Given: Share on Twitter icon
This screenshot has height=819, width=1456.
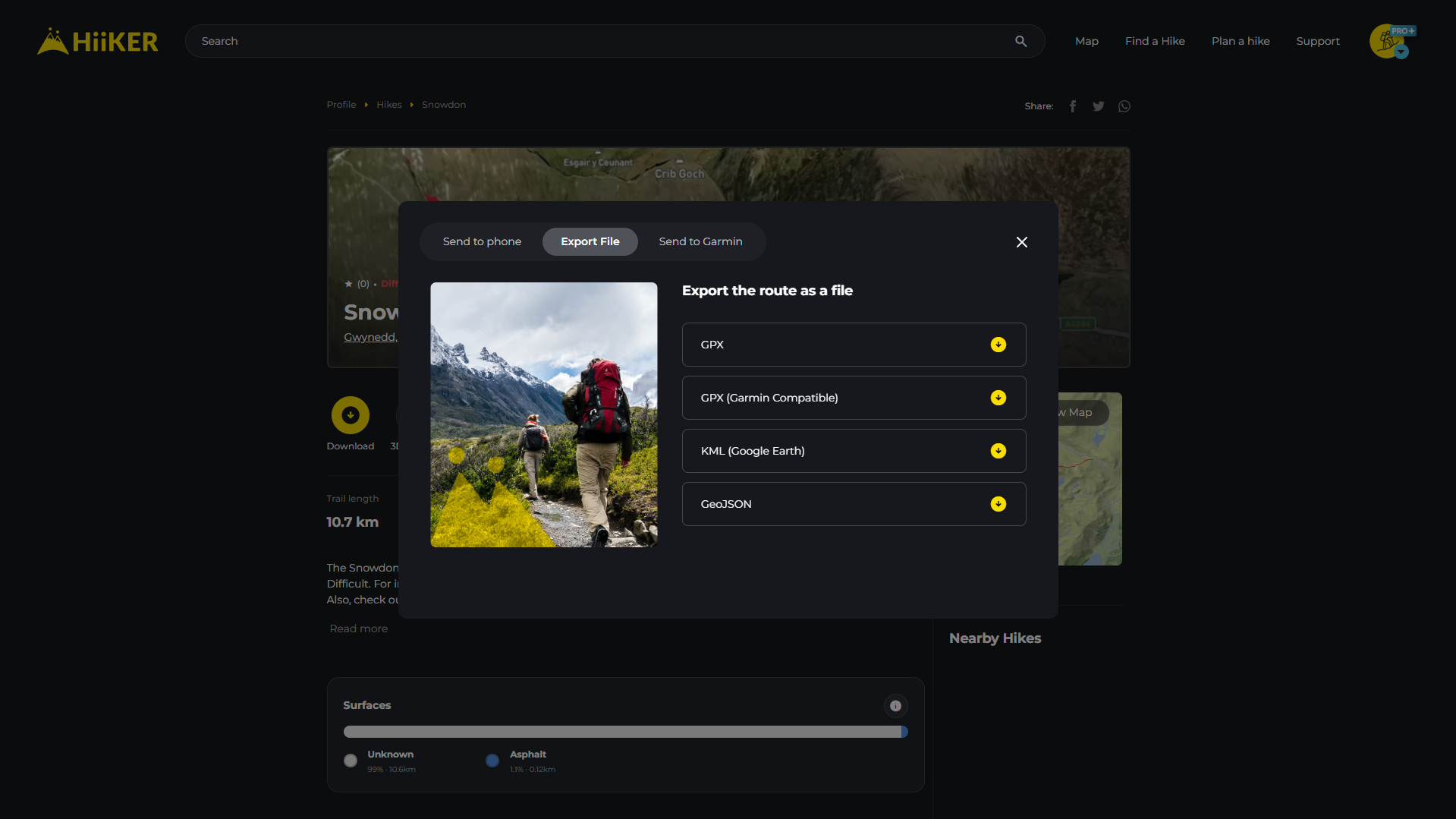Looking at the screenshot, I should [x=1098, y=106].
